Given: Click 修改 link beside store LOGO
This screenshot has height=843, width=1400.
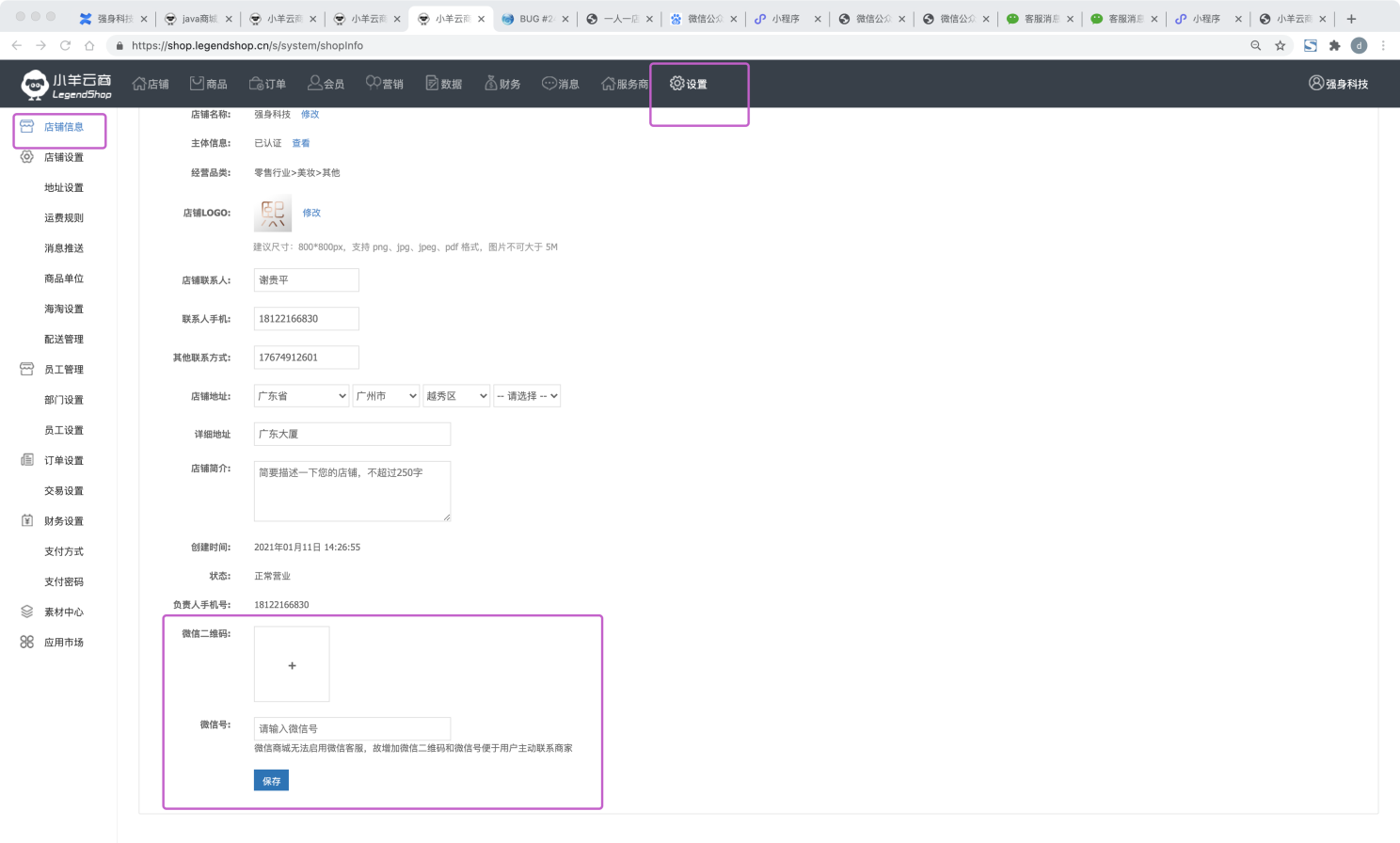Looking at the screenshot, I should pyautogui.click(x=311, y=213).
